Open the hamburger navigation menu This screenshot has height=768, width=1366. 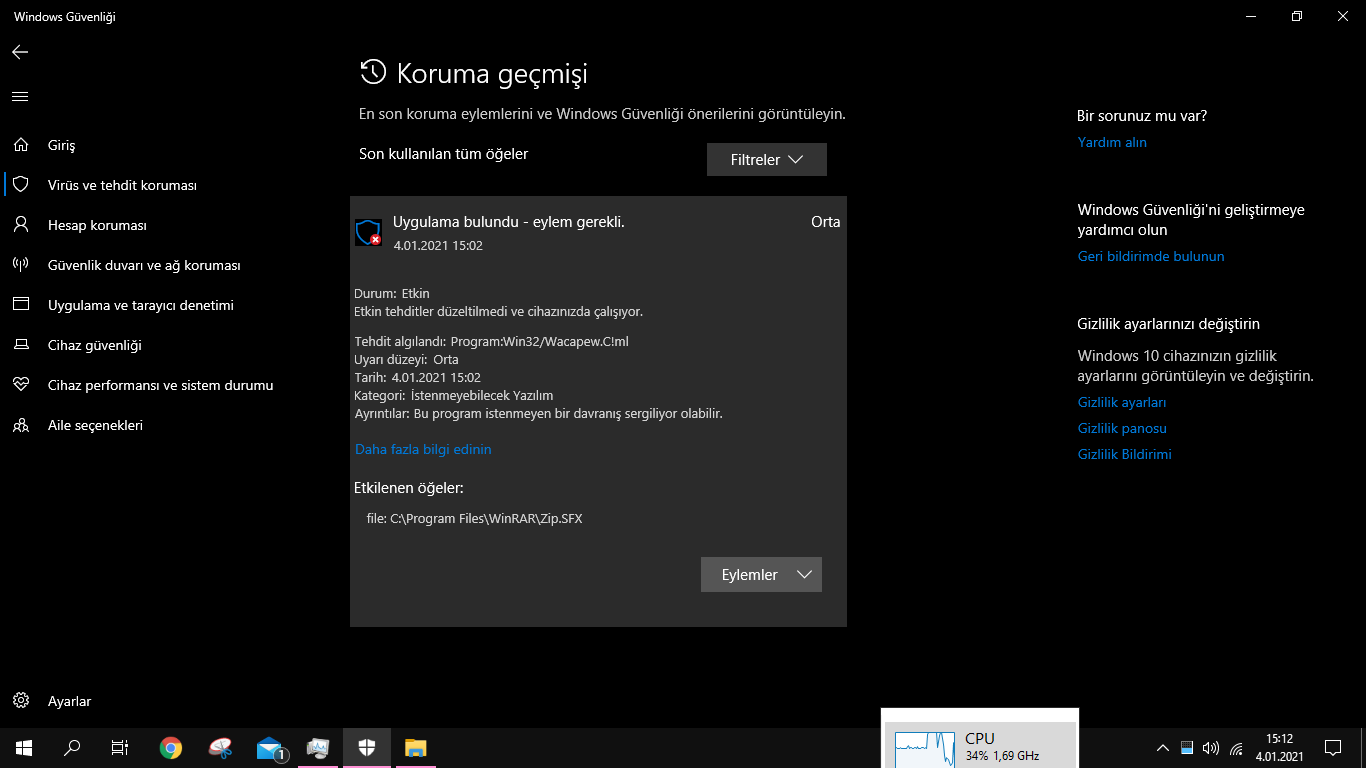(x=20, y=97)
